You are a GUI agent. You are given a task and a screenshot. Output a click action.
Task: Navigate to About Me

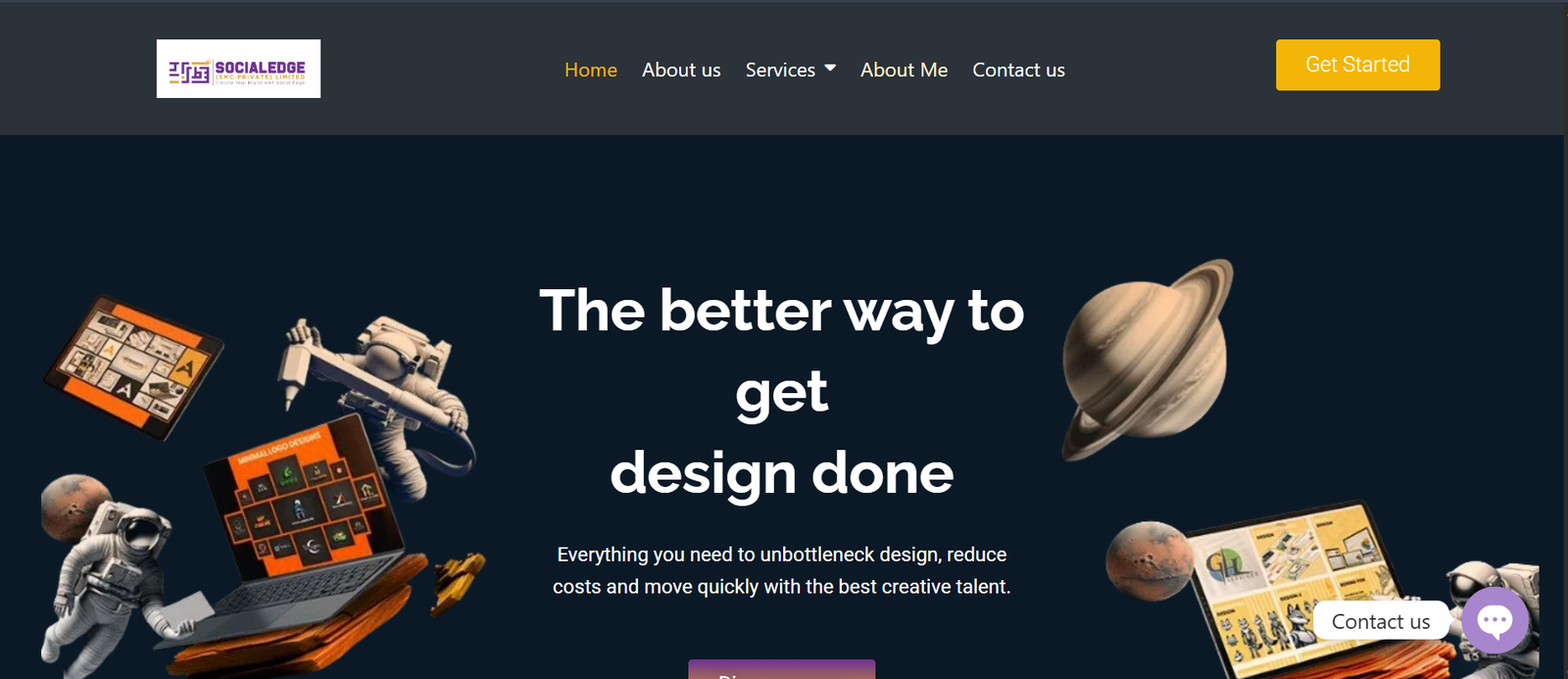tap(904, 70)
